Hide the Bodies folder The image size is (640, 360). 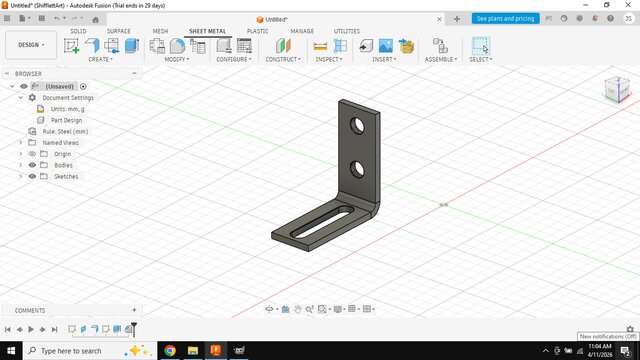click(x=32, y=165)
